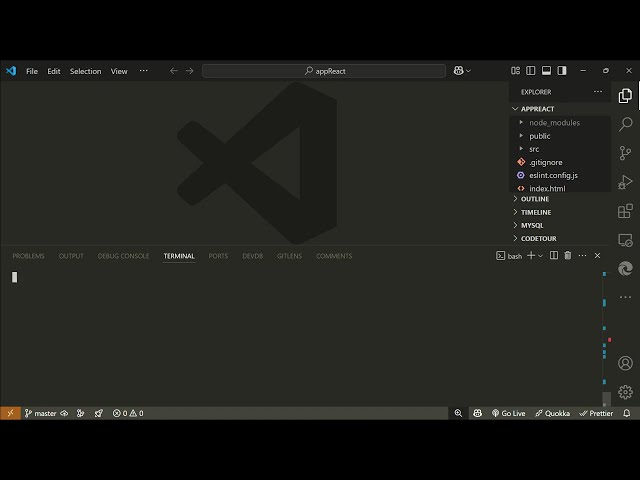The image size is (640, 480).
Task: Switch to DEBUG CONSOLE tab
Action: click(123, 256)
